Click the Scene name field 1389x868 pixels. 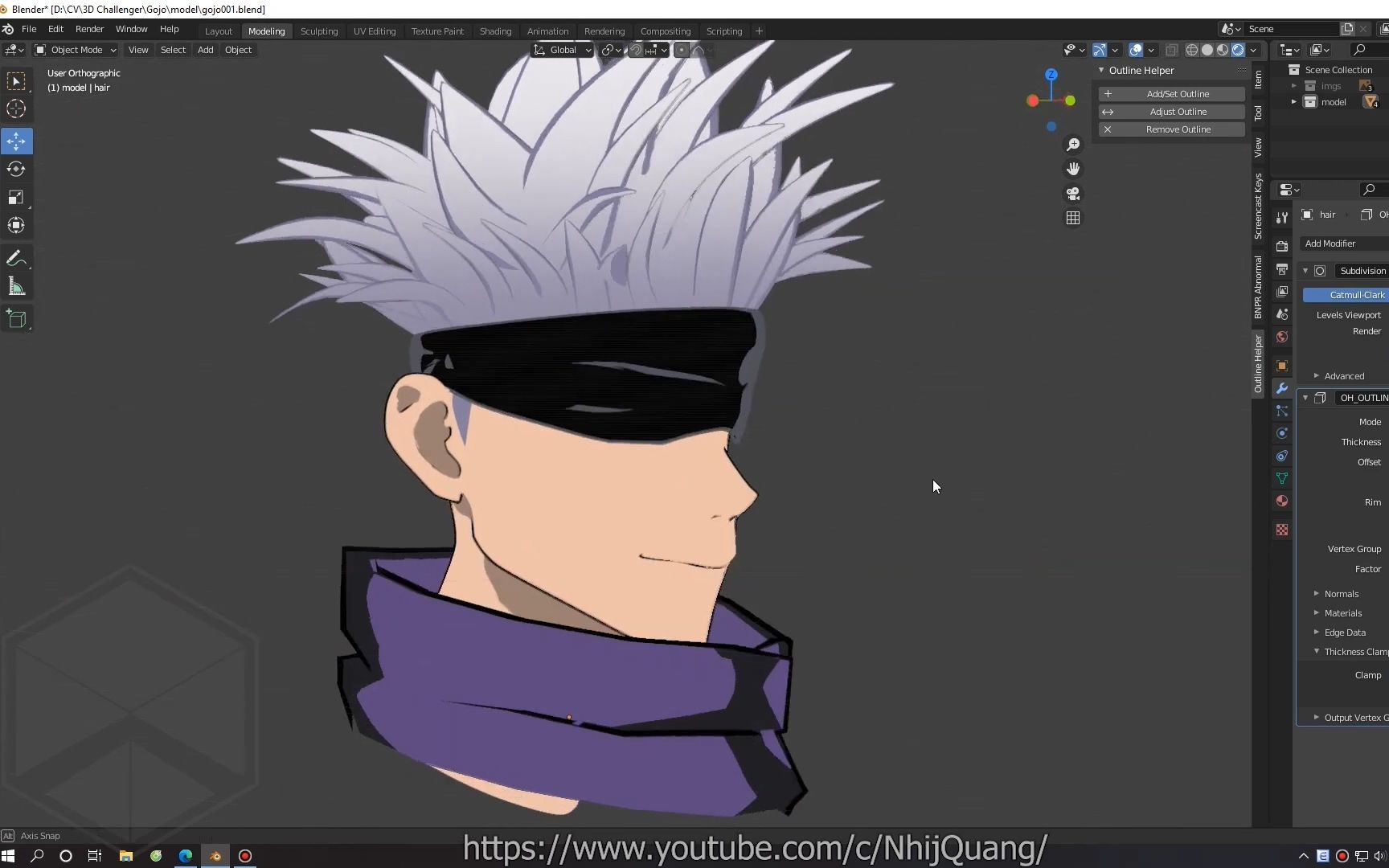point(1293,29)
